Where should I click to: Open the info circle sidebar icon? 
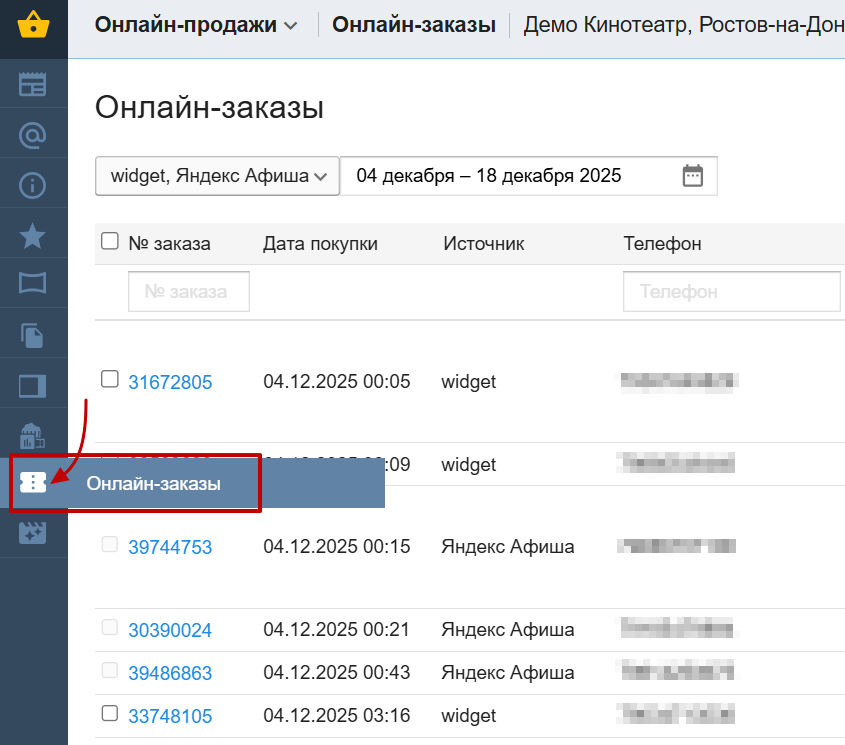[33, 184]
